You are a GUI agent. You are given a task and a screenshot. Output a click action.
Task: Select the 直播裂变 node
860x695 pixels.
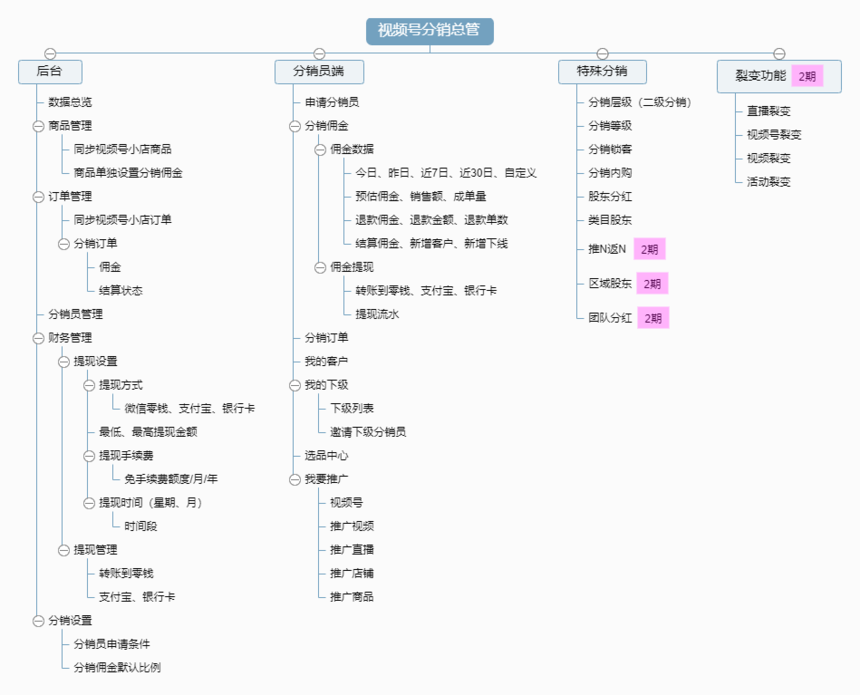tap(769, 111)
